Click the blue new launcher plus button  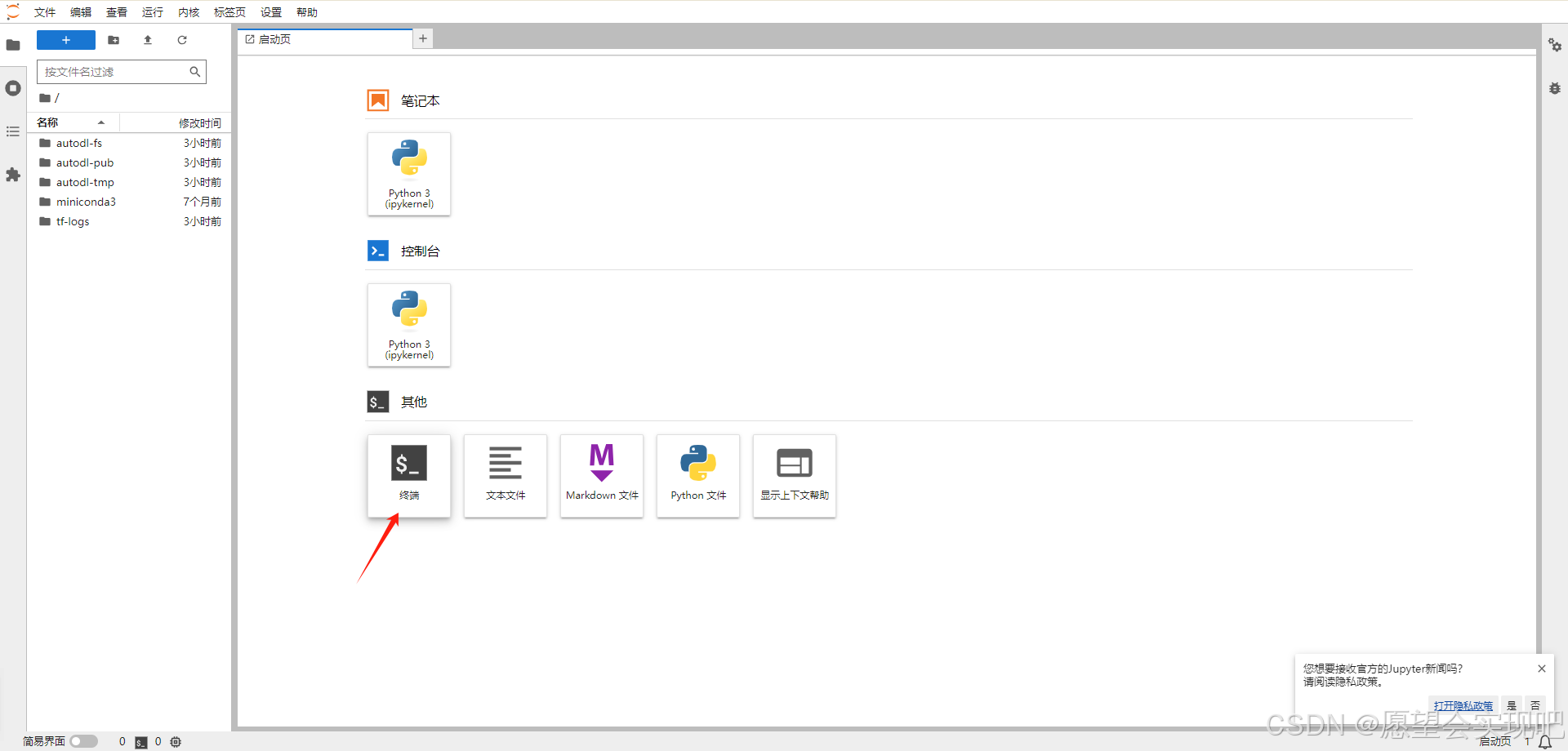pos(66,40)
